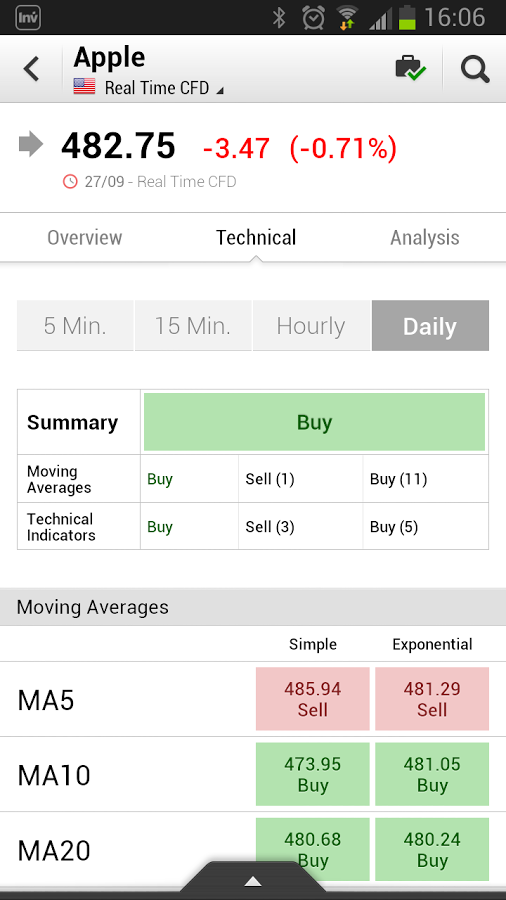The height and width of the screenshot is (900, 506).
Task: Switch to the Overview tab
Action: coord(84,238)
